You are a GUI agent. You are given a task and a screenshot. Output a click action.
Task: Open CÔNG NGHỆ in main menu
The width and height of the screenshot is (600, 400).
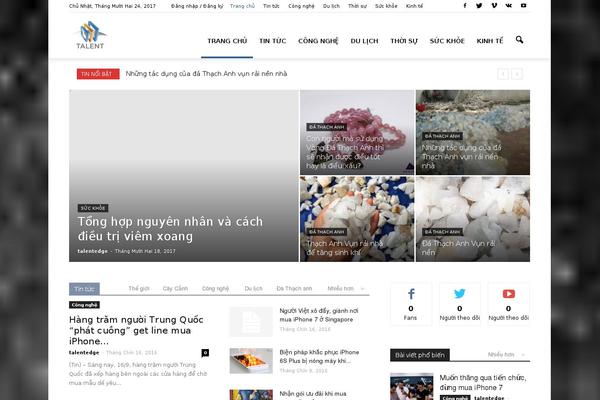pos(318,41)
